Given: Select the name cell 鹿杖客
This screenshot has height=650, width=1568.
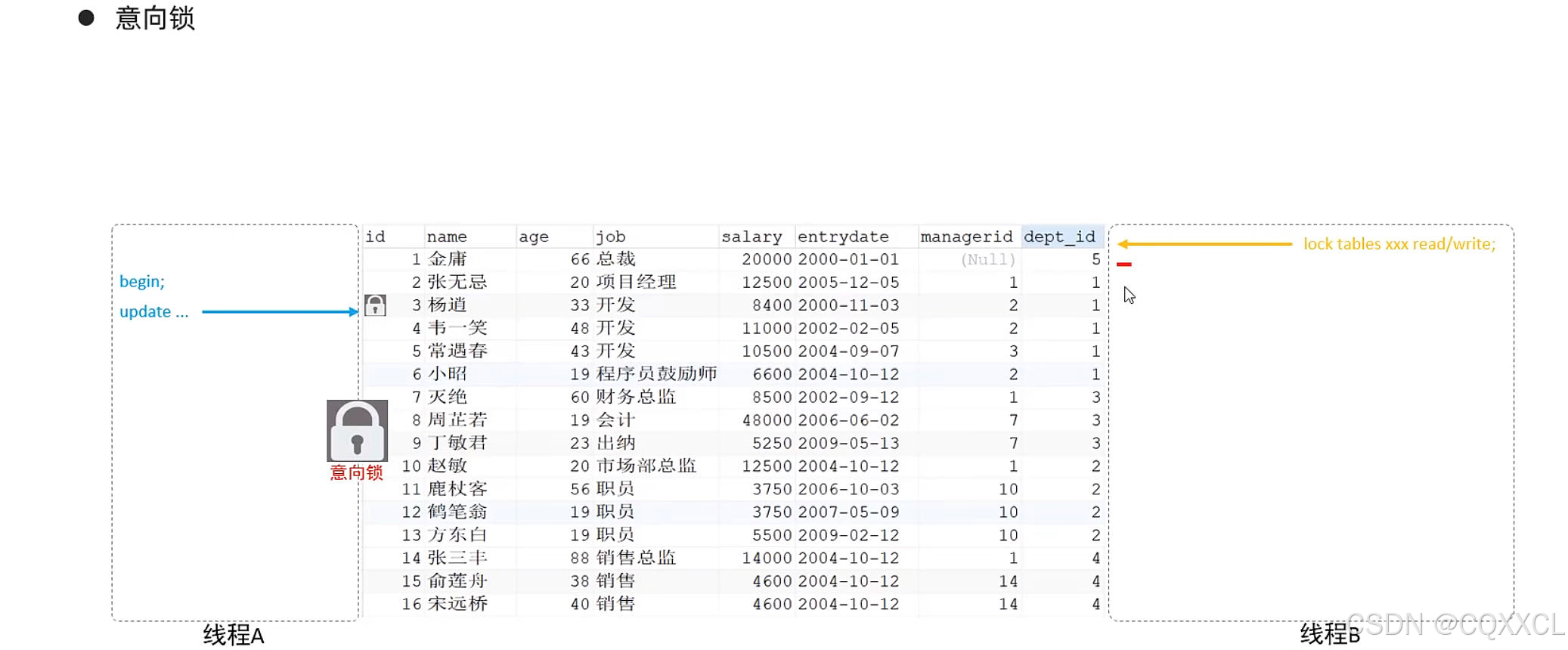Looking at the screenshot, I should point(457,489).
